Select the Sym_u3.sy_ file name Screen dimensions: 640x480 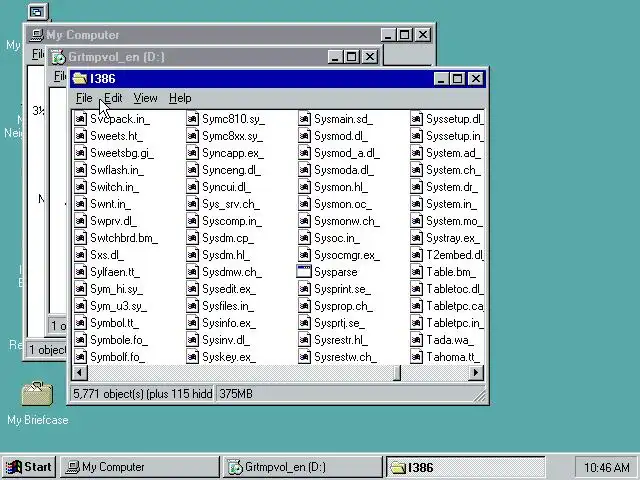click(x=118, y=306)
